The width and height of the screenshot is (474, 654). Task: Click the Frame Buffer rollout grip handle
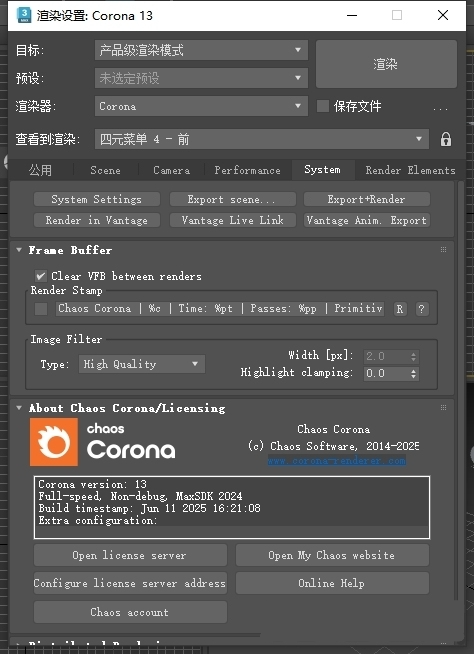[444, 249]
